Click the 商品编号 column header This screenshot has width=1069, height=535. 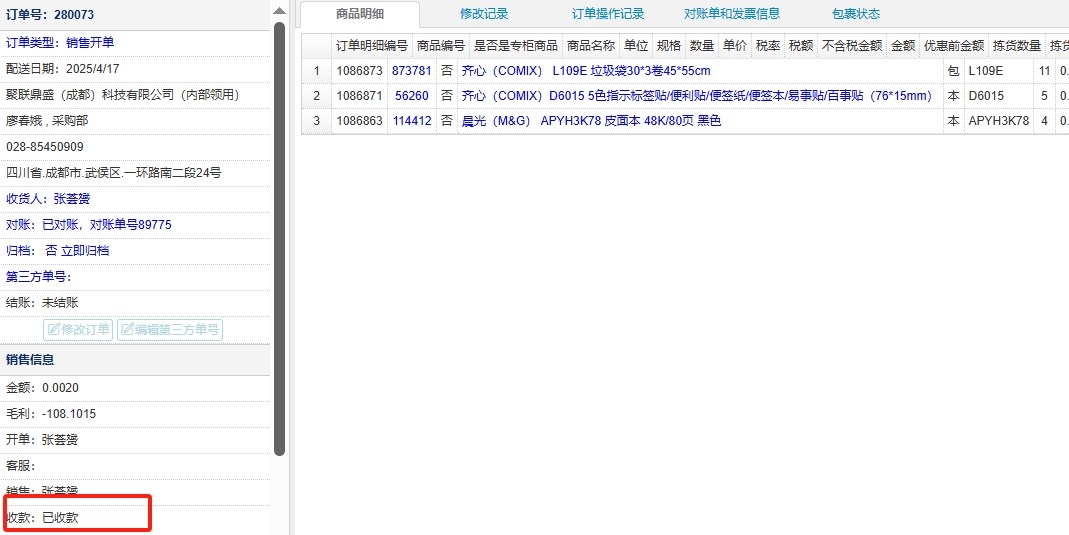pyautogui.click(x=441, y=46)
